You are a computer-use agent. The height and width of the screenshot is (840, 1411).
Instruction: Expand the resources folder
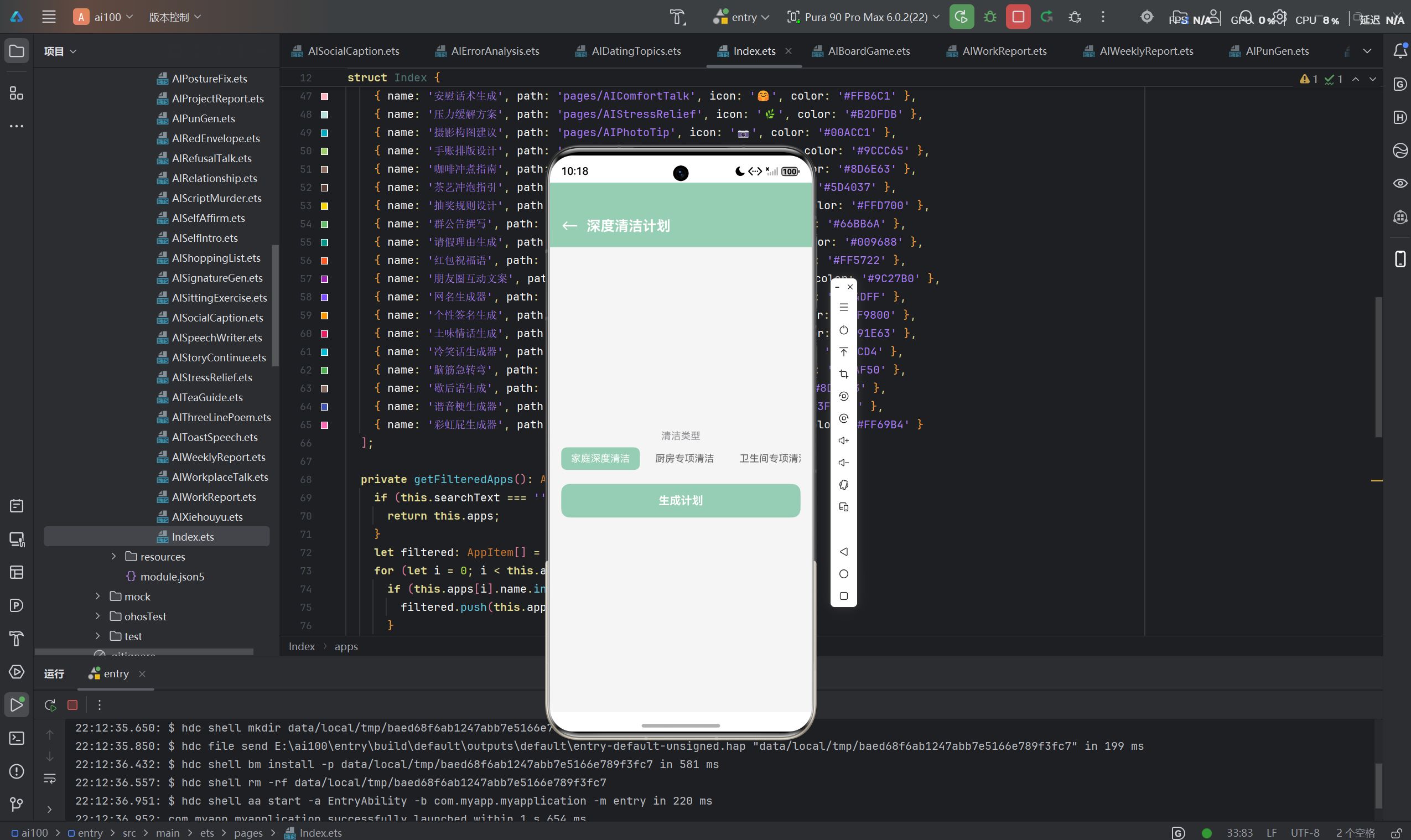[114, 557]
